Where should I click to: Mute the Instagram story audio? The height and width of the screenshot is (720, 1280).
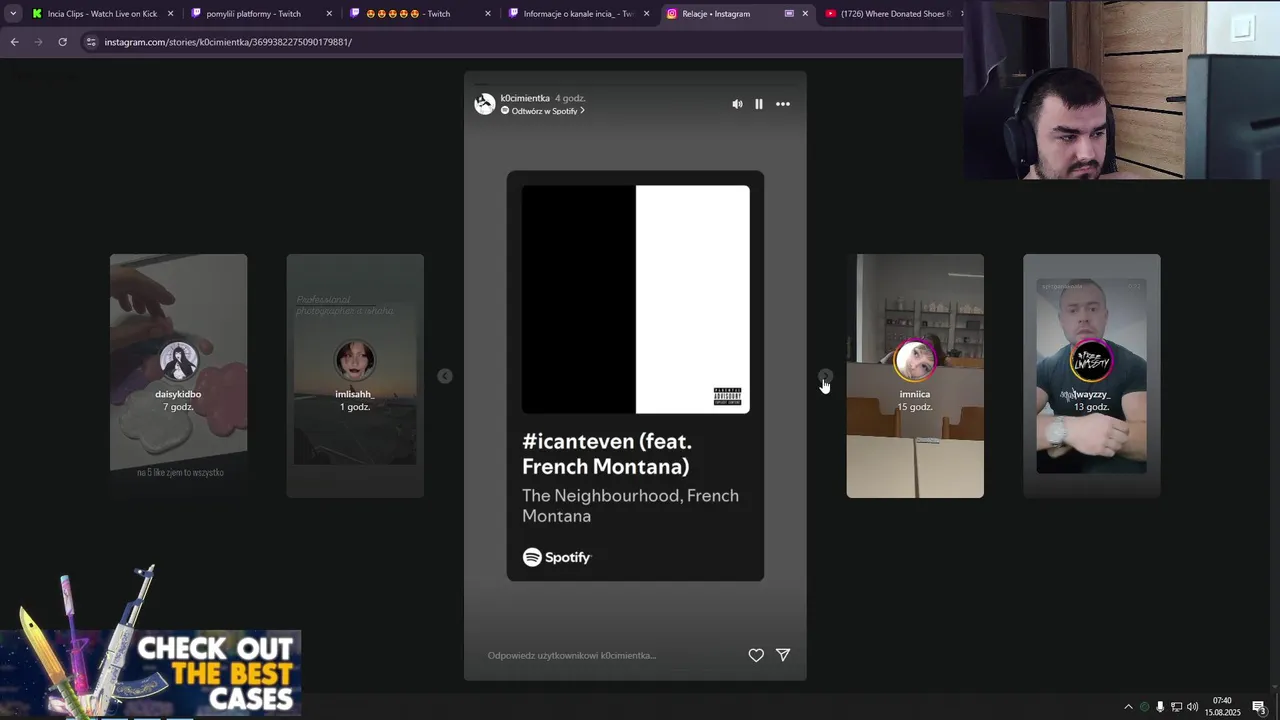pyautogui.click(x=737, y=104)
